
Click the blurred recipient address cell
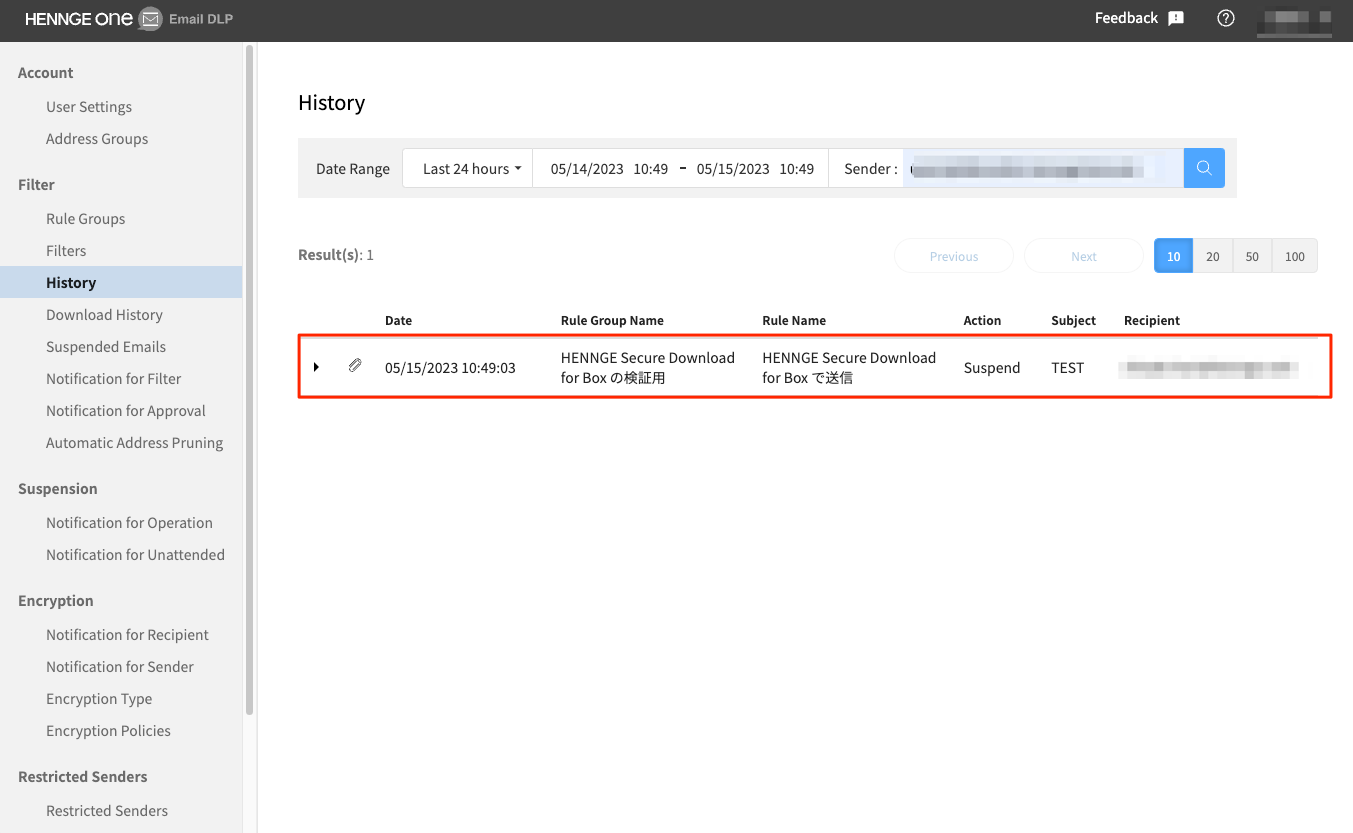(x=1210, y=368)
